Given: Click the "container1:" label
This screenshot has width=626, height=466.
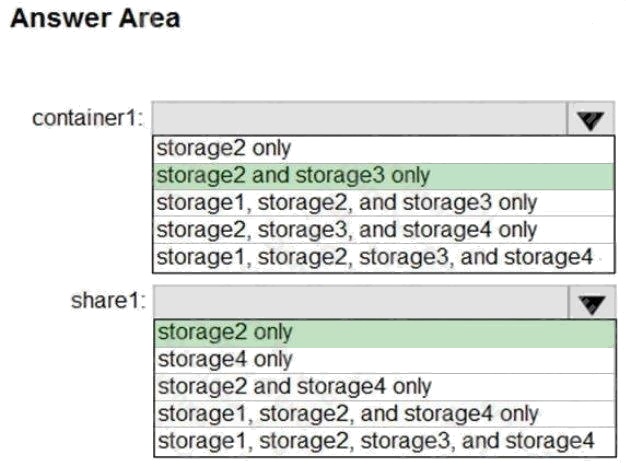Looking at the screenshot, I should [88, 119].
